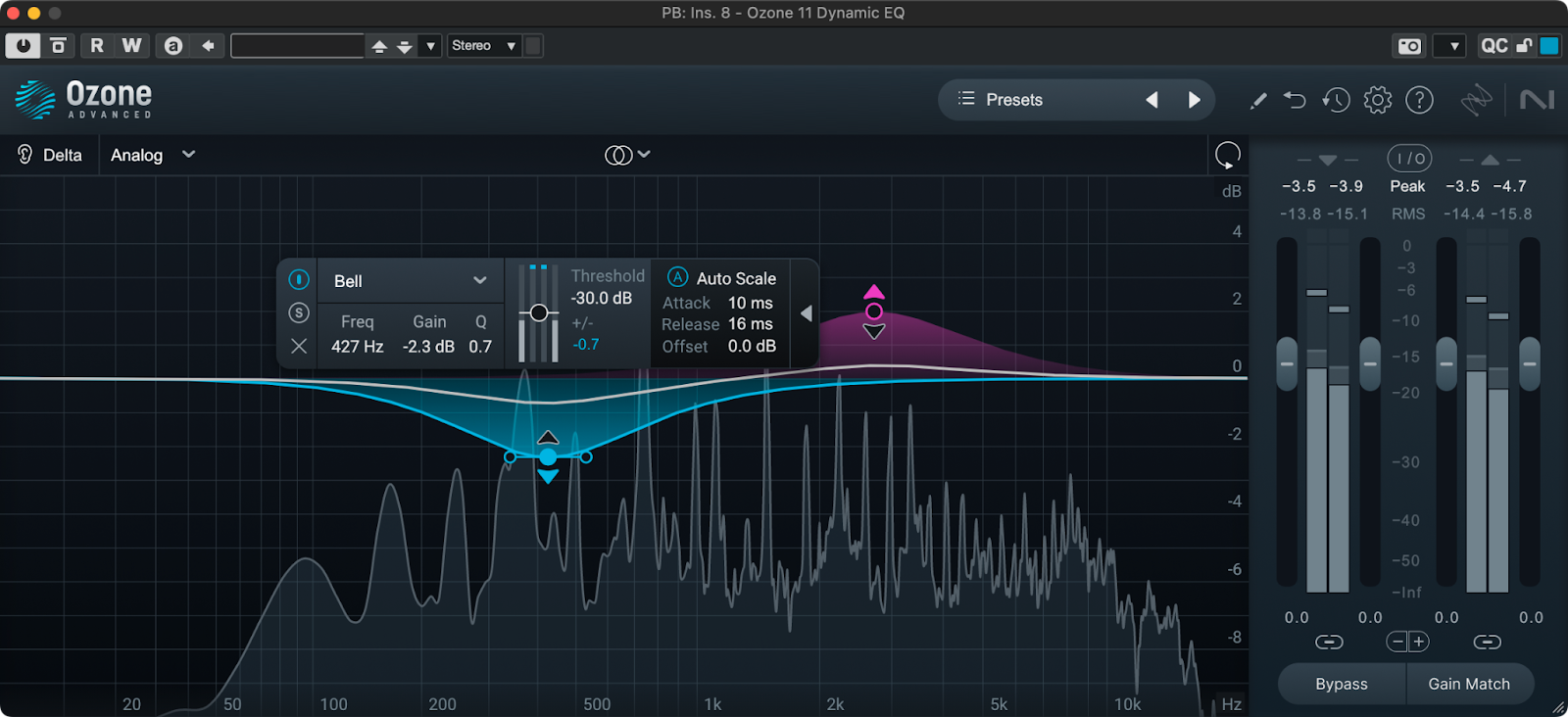This screenshot has width=1568, height=717.
Task: Click the pencil edit icon
Action: 1258,100
